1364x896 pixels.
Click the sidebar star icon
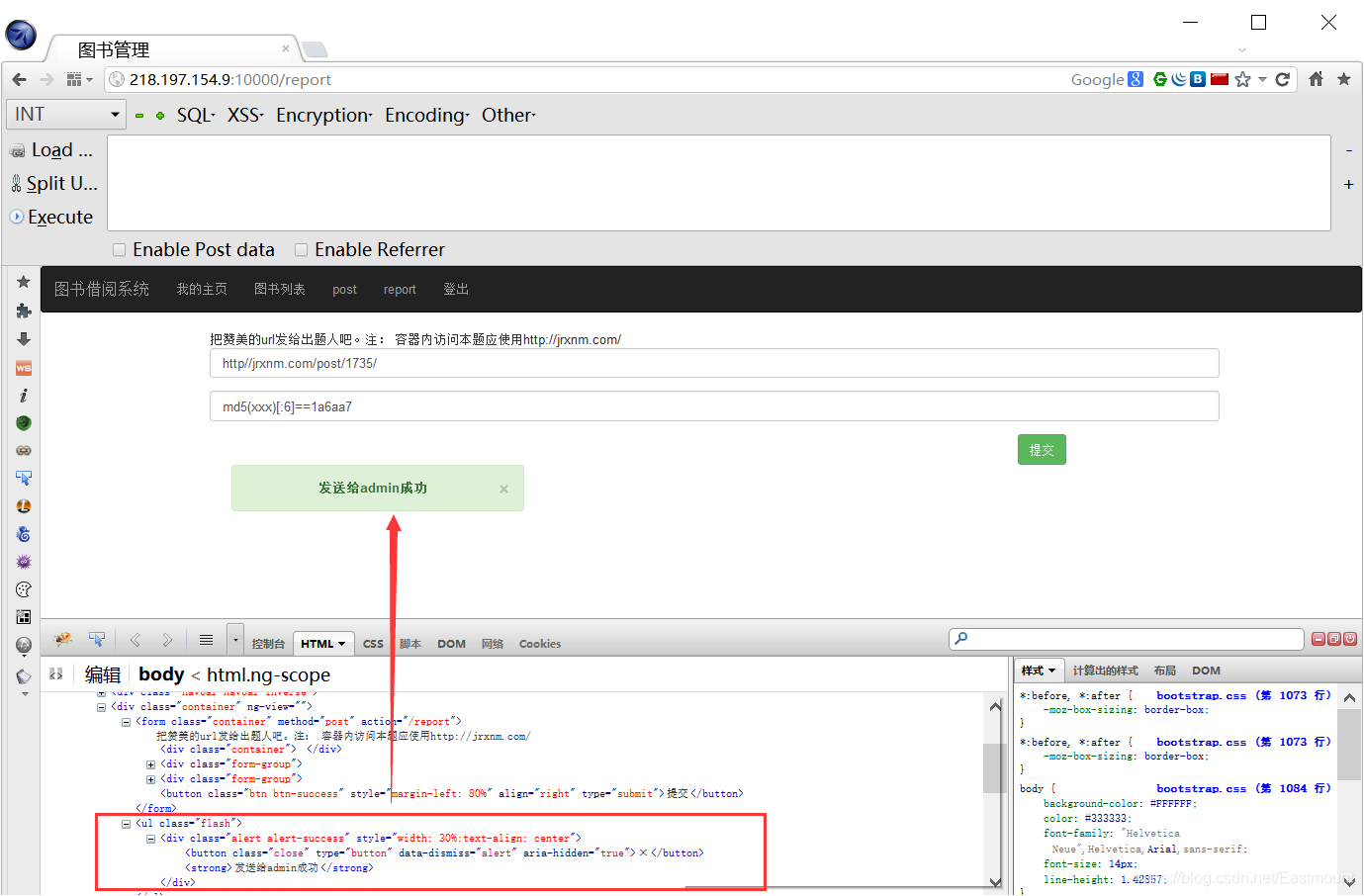click(x=24, y=283)
